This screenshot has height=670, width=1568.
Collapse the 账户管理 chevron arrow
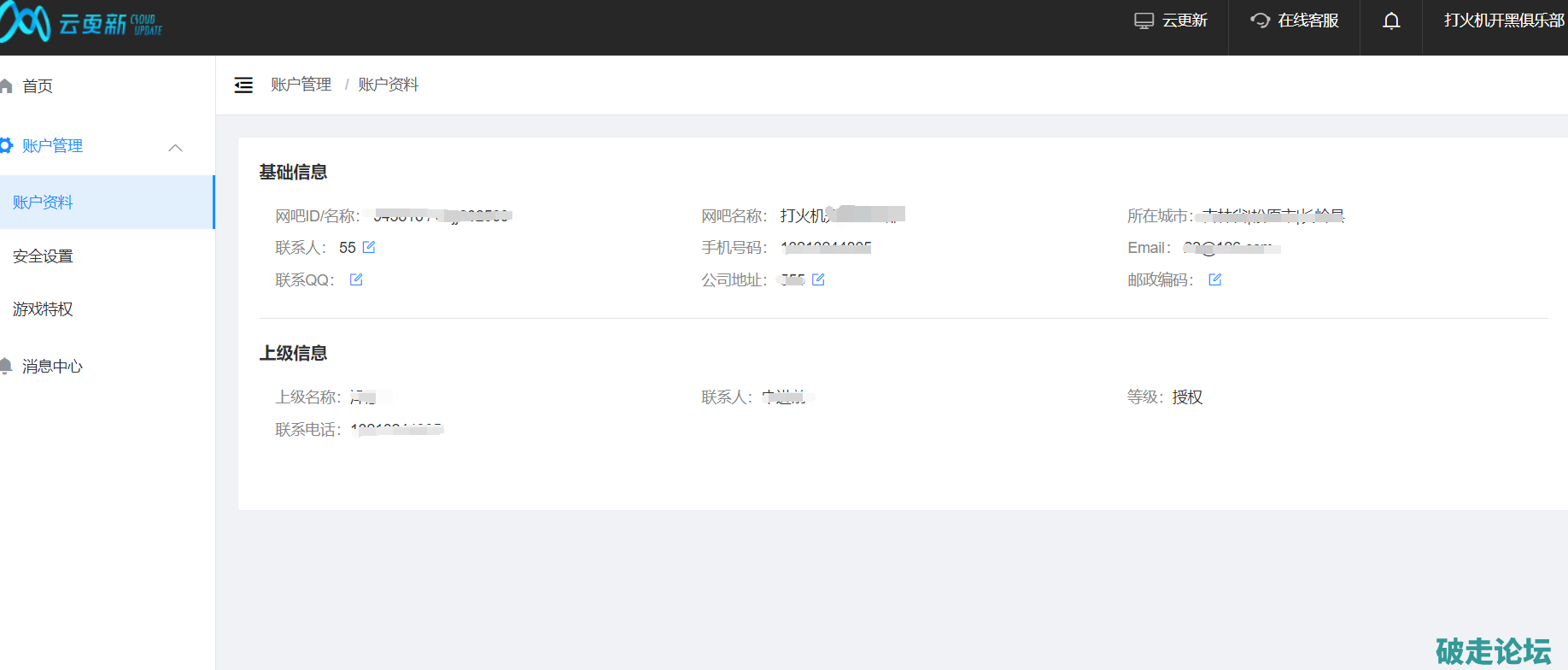point(176,147)
